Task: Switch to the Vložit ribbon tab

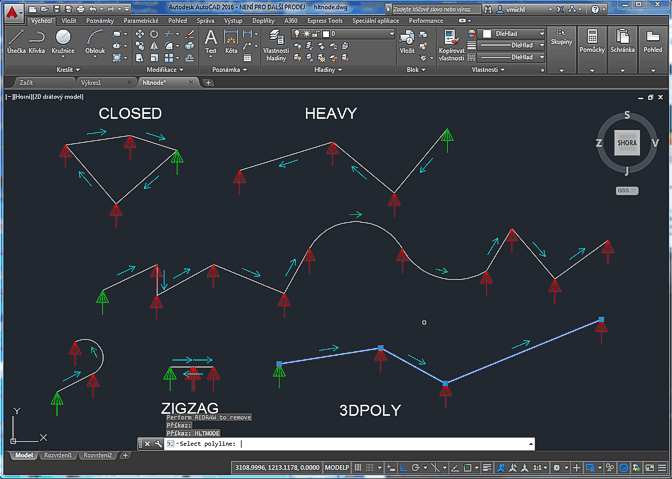Action: pyautogui.click(x=69, y=21)
